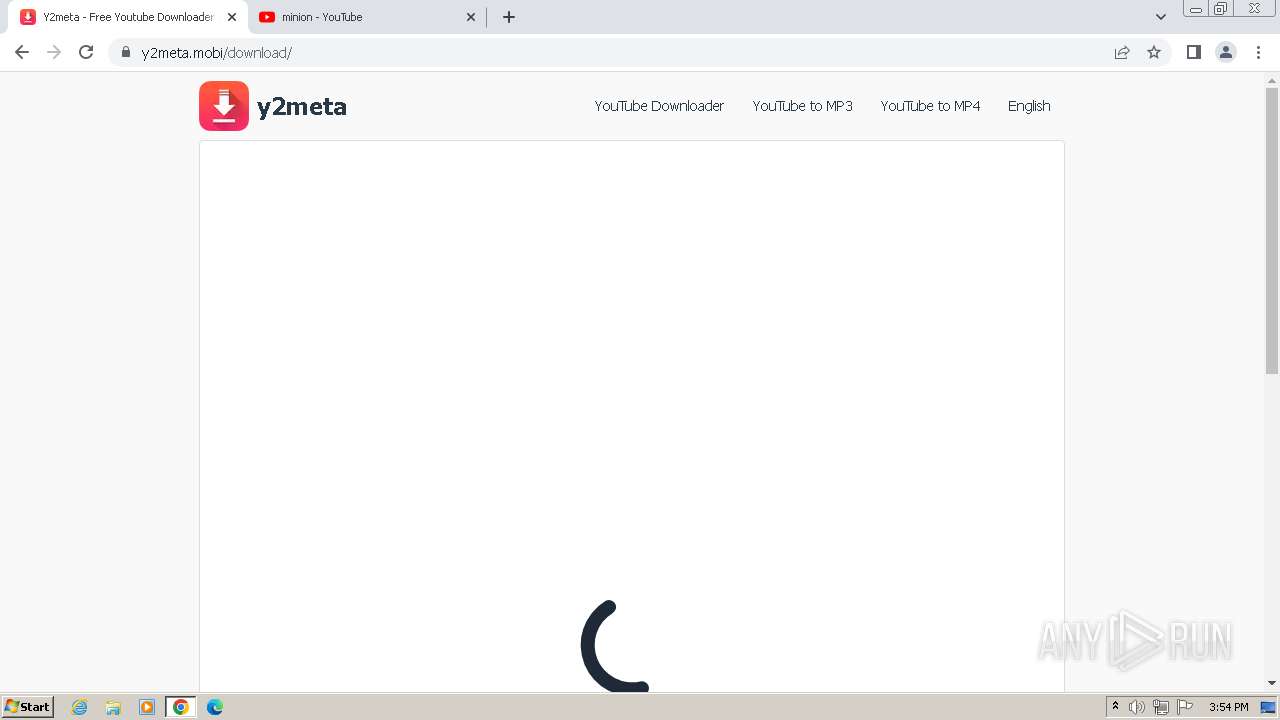Open Chrome three-dot menu
Image resolution: width=1280 pixels, height=720 pixels.
pyautogui.click(x=1259, y=52)
